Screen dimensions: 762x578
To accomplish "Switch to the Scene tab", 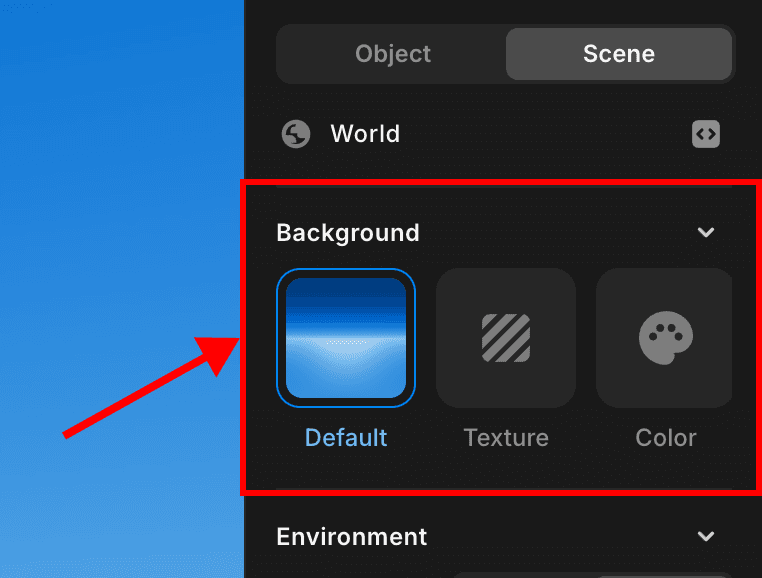I will 619,54.
